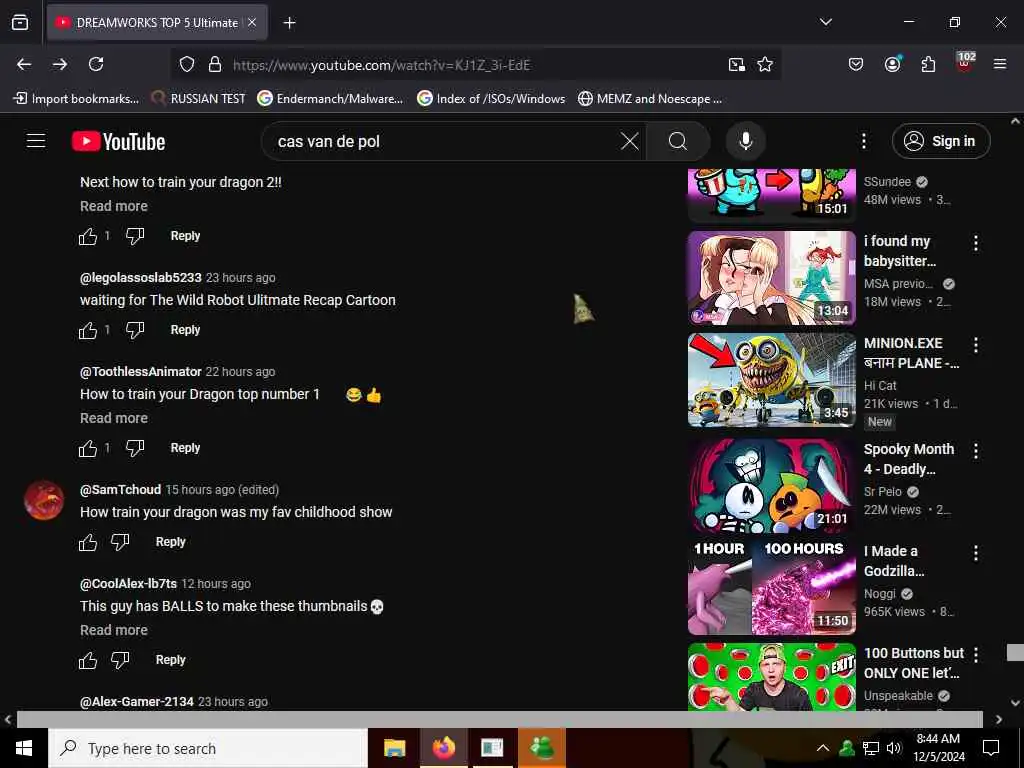Open @Alex-Gamer-2134 channel link
Image resolution: width=1024 pixels, height=768 pixels.
(x=136, y=701)
